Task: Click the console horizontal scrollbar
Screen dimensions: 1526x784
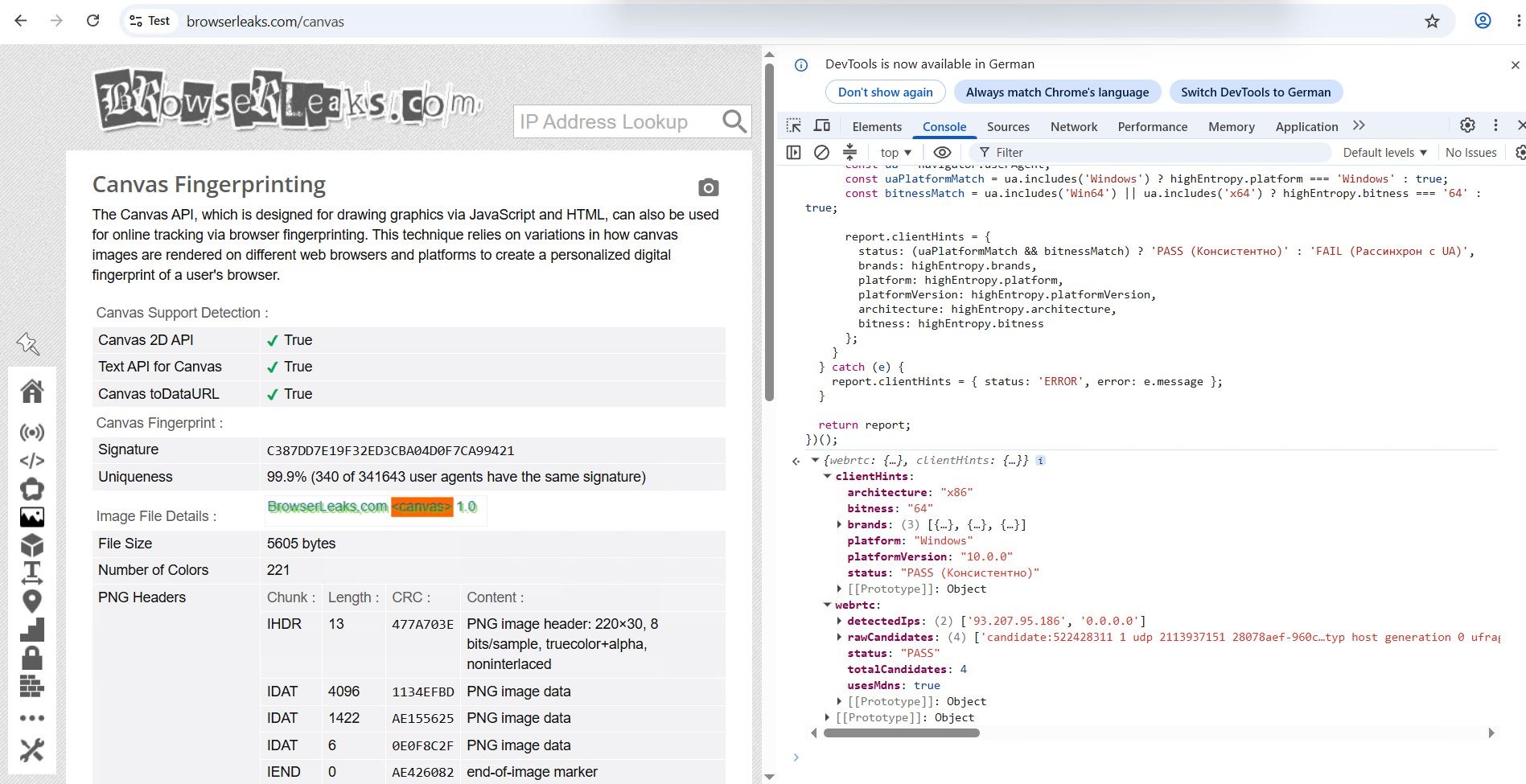Action: point(902,733)
